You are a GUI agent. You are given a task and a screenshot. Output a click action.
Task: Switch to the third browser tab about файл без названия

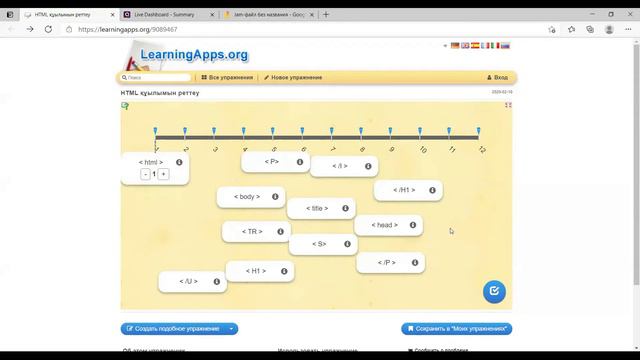(269, 15)
